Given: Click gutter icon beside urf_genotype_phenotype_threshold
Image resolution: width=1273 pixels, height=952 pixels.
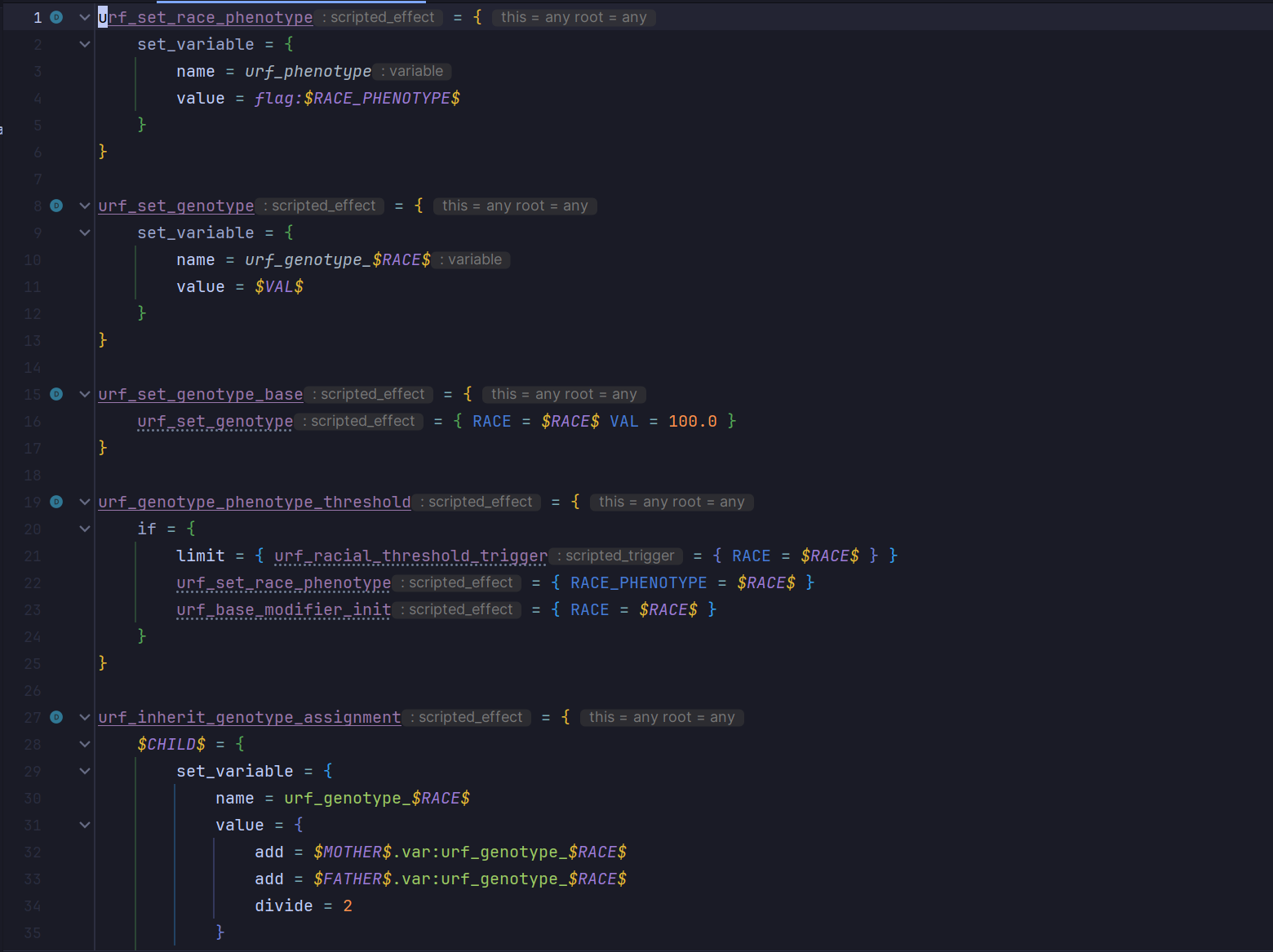Looking at the screenshot, I should pos(56,502).
